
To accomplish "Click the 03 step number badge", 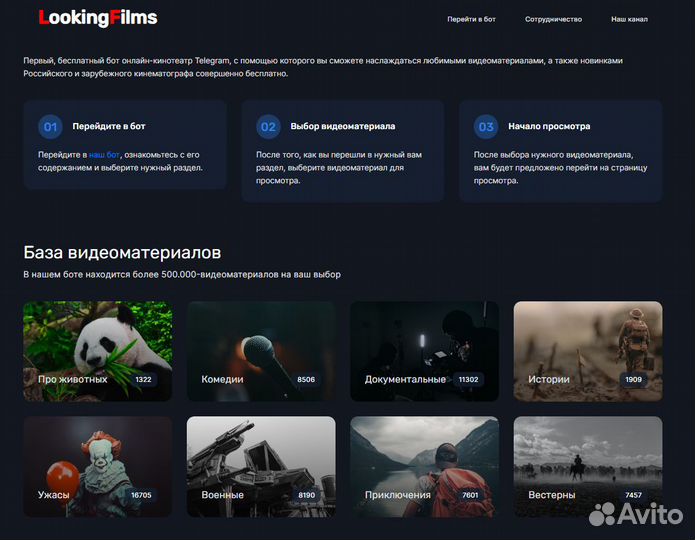I will (x=486, y=127).
